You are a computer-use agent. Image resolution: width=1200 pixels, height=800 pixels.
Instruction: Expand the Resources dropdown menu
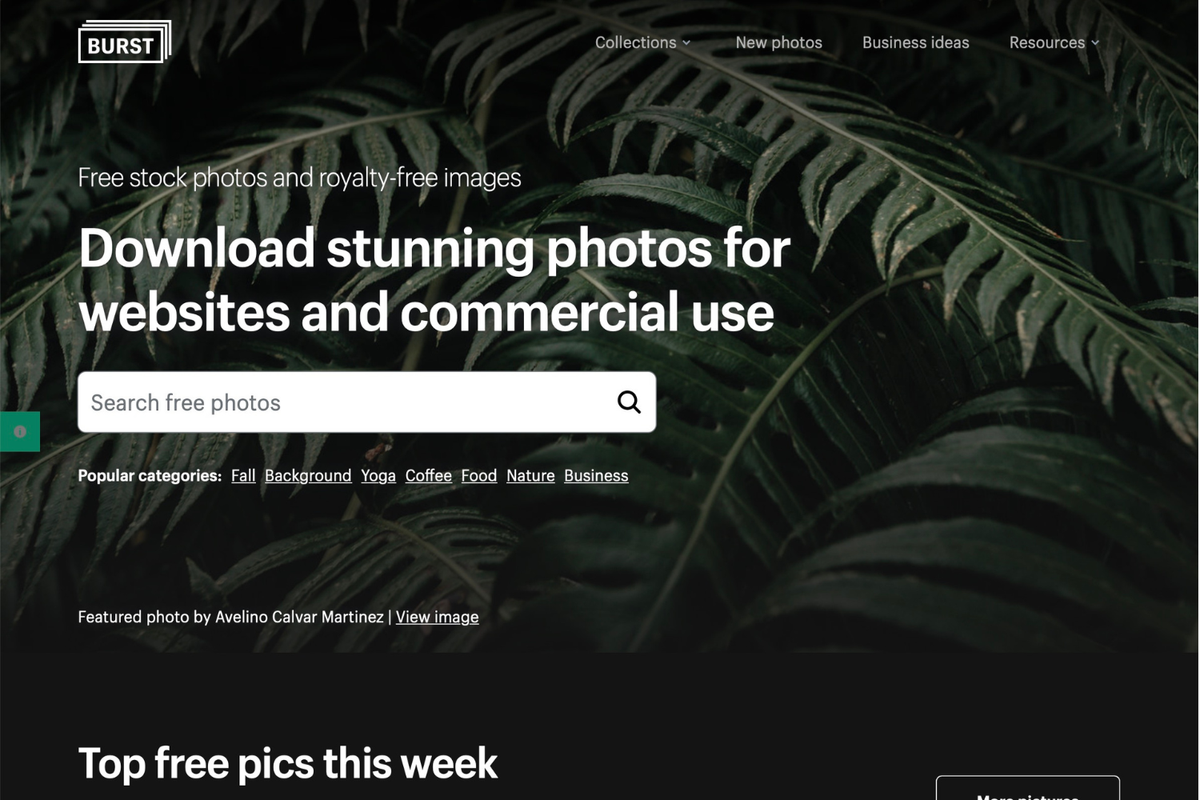1054,42
